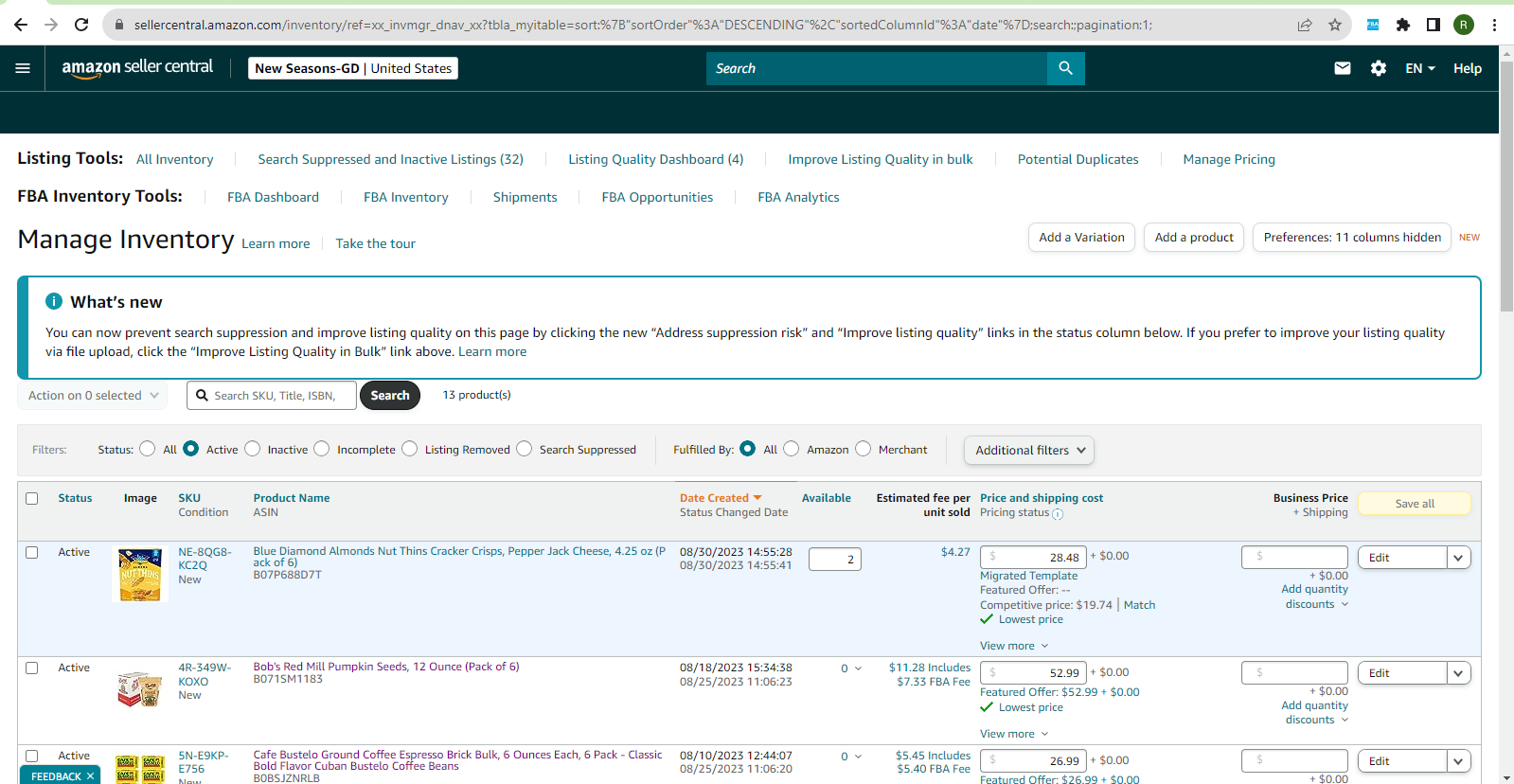Open the Take the tour link
The image size is (1514, 784).
pos(375,243)
